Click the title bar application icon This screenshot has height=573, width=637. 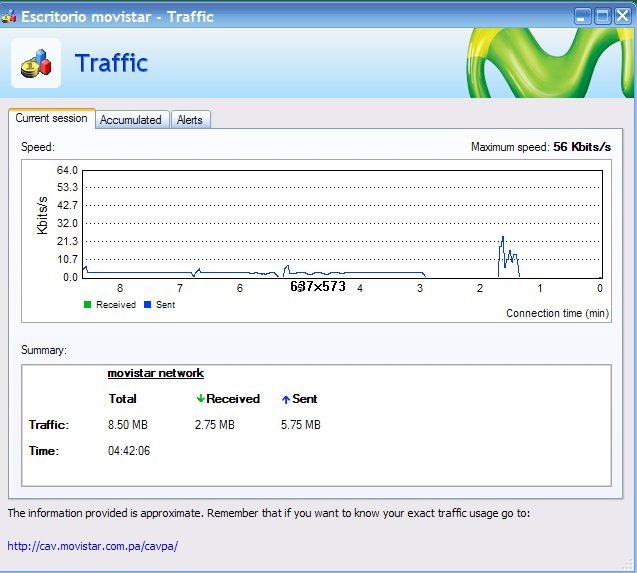pyautogui.click(x=9, y=16)
